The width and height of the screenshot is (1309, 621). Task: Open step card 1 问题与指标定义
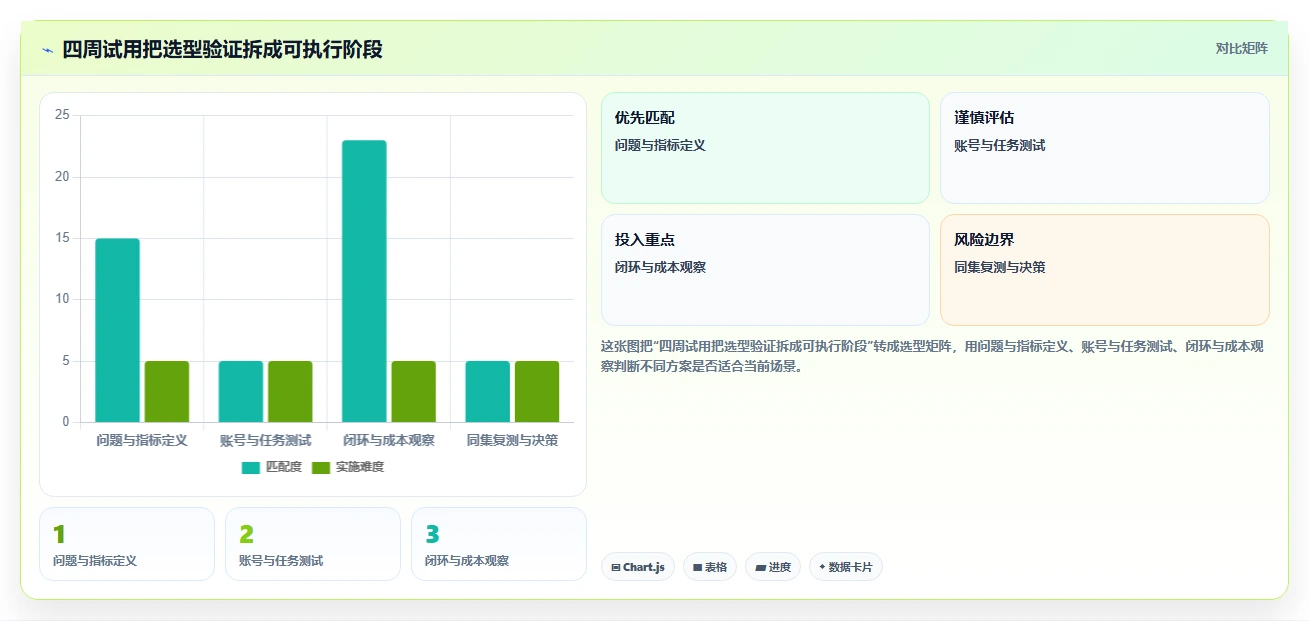pos(127,544)
